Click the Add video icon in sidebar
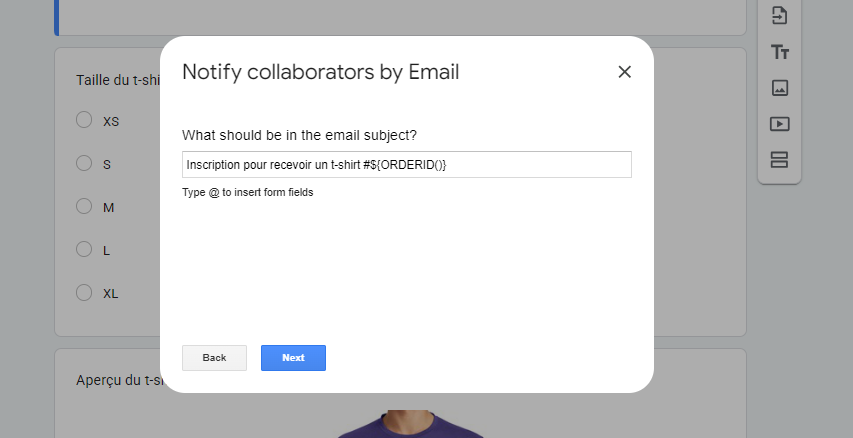Screen dimensions: 853x438 pyautogui.click(x=780, y=124)
